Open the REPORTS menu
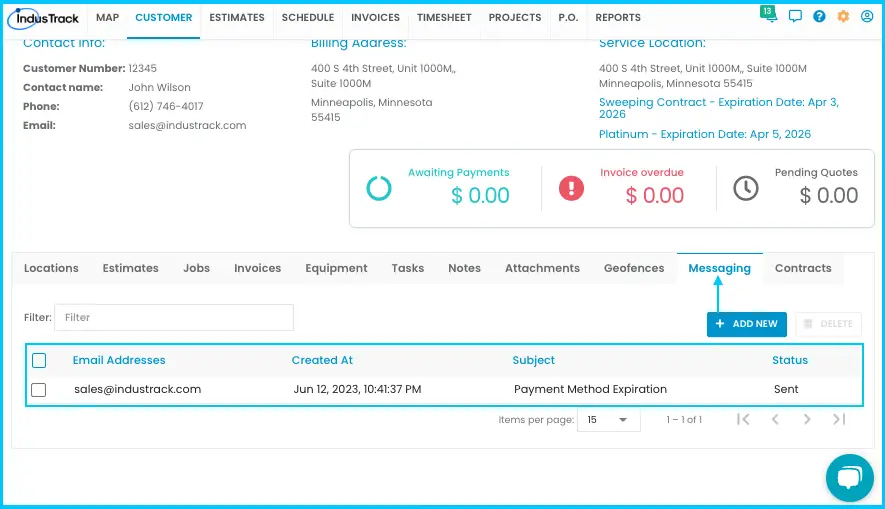885x509 pixels. (618, 17)
